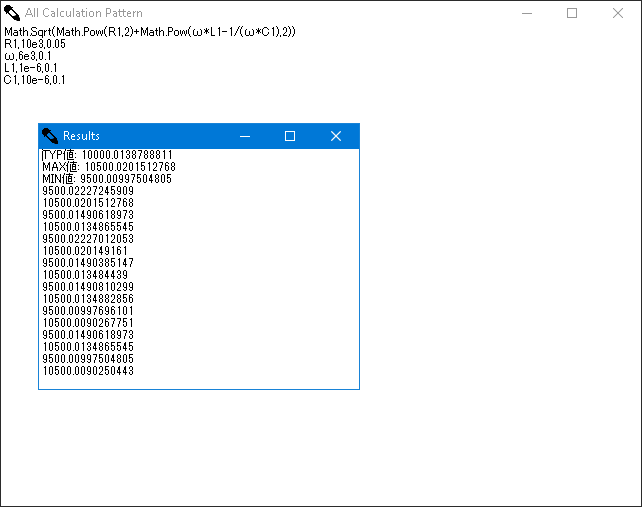642x507 pixels.
Task: Select result value 10500.0134882856
Action: click(88, 299)
